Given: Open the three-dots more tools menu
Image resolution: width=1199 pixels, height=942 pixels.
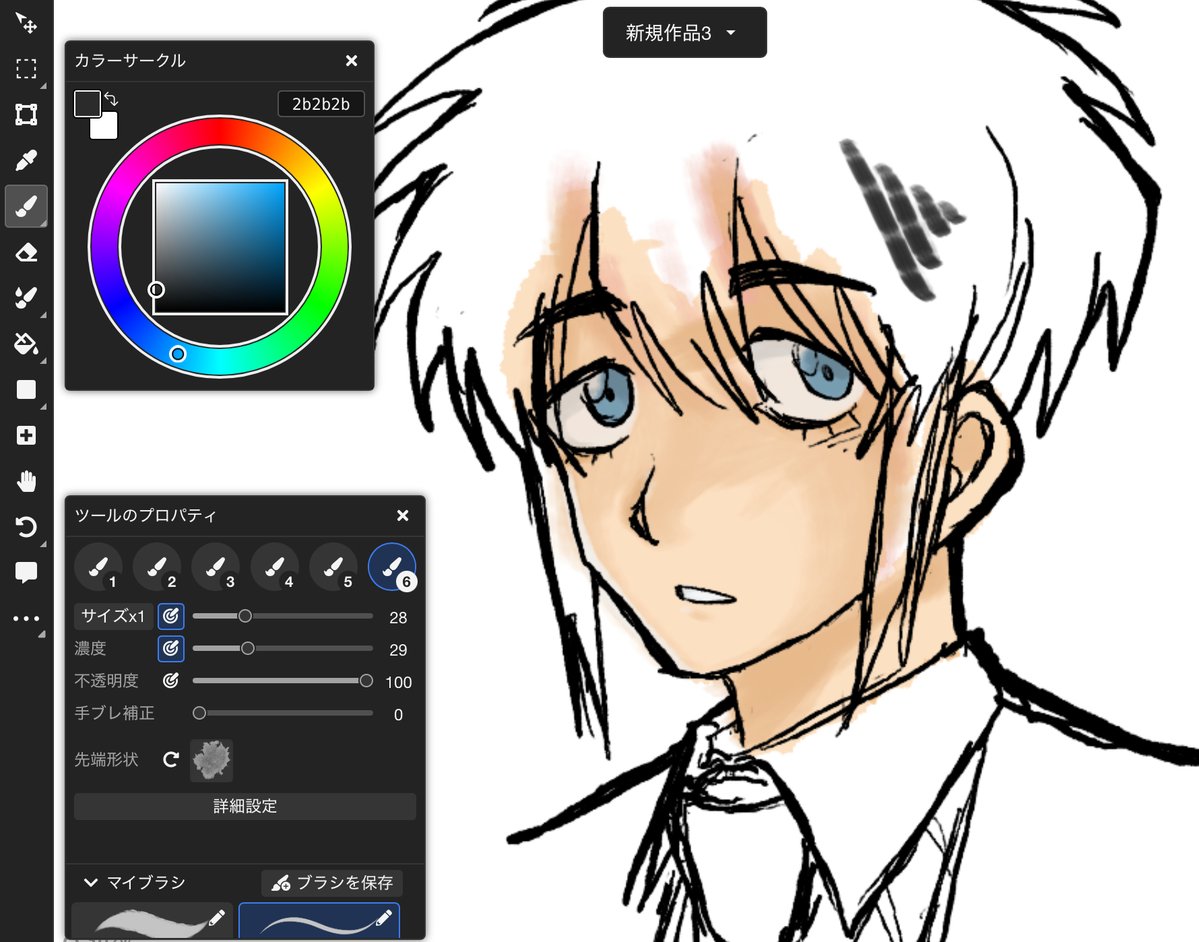Looking at the screenshot, I should [26, 619].
